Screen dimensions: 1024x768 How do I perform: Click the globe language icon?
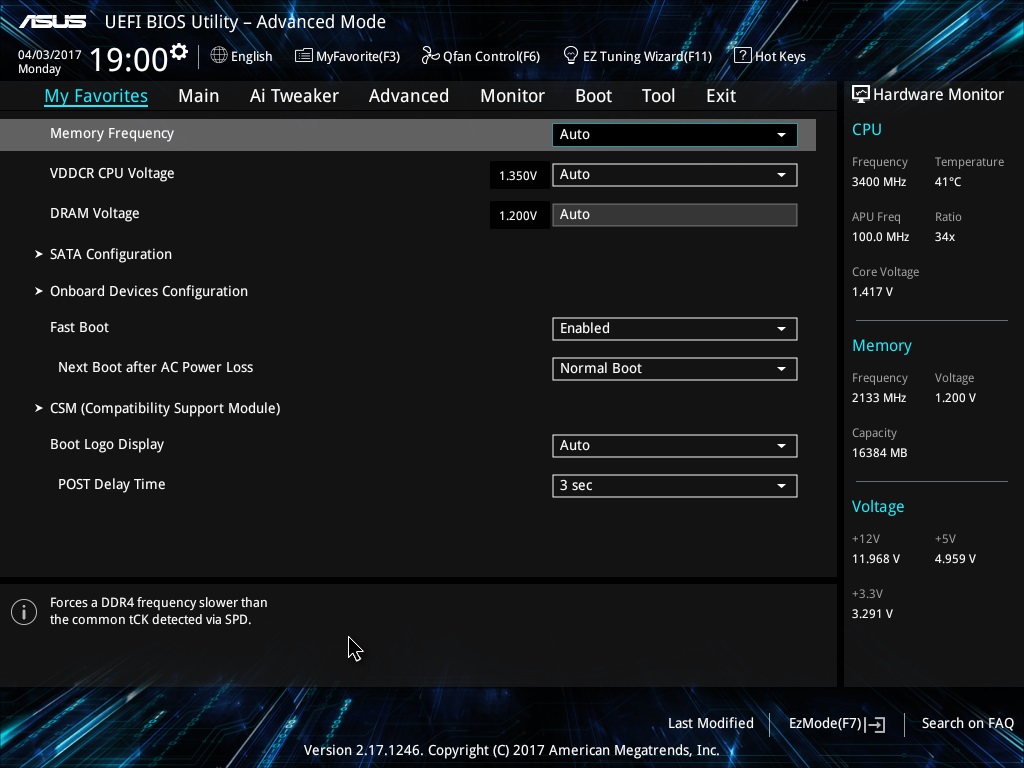[x=219, y=56]
